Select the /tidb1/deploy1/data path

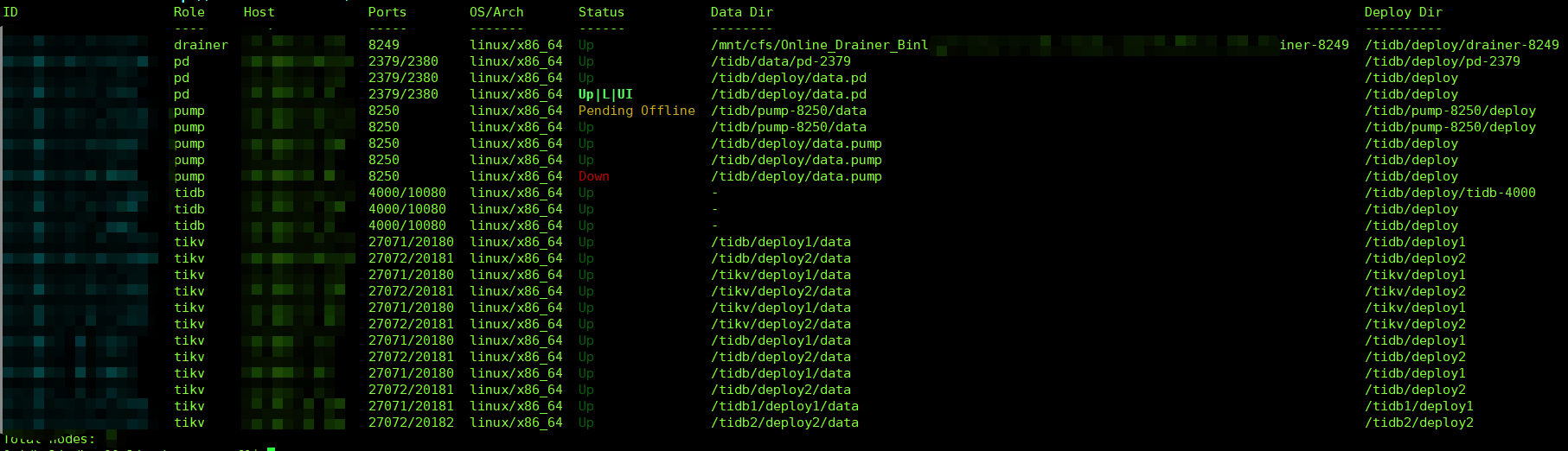(784, 406)
